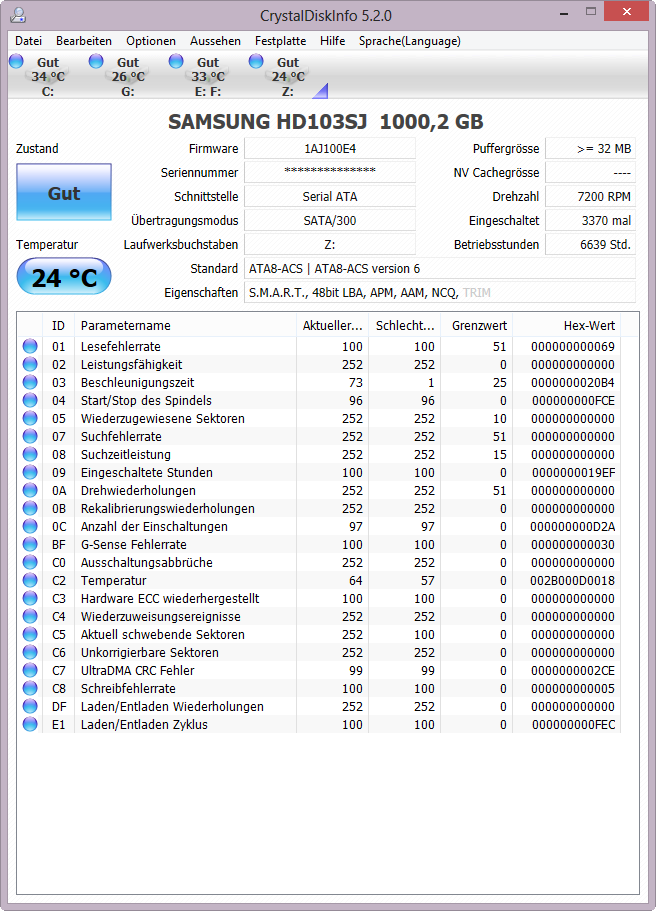Click the status orb for Drehwiederholungen row
The width and height of the screenshot is (656, 911).
click(30, 490)
